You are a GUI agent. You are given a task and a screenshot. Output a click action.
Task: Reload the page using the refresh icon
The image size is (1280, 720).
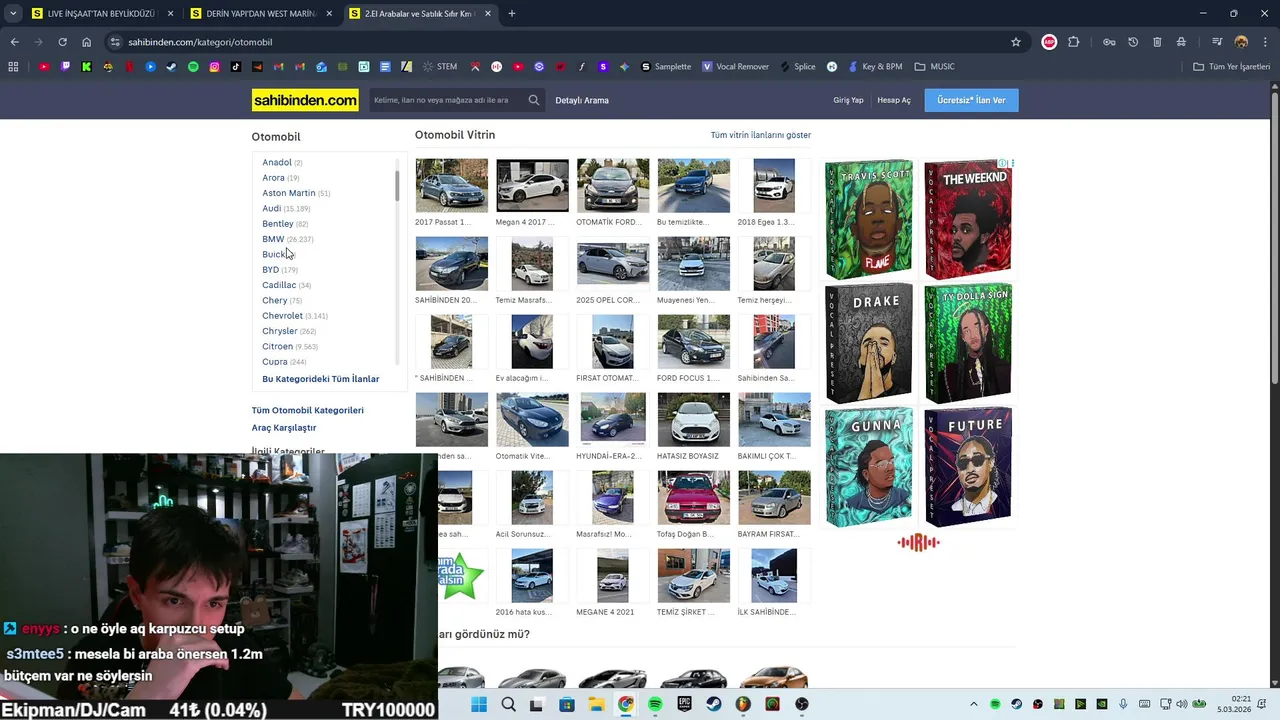point(62,42)
